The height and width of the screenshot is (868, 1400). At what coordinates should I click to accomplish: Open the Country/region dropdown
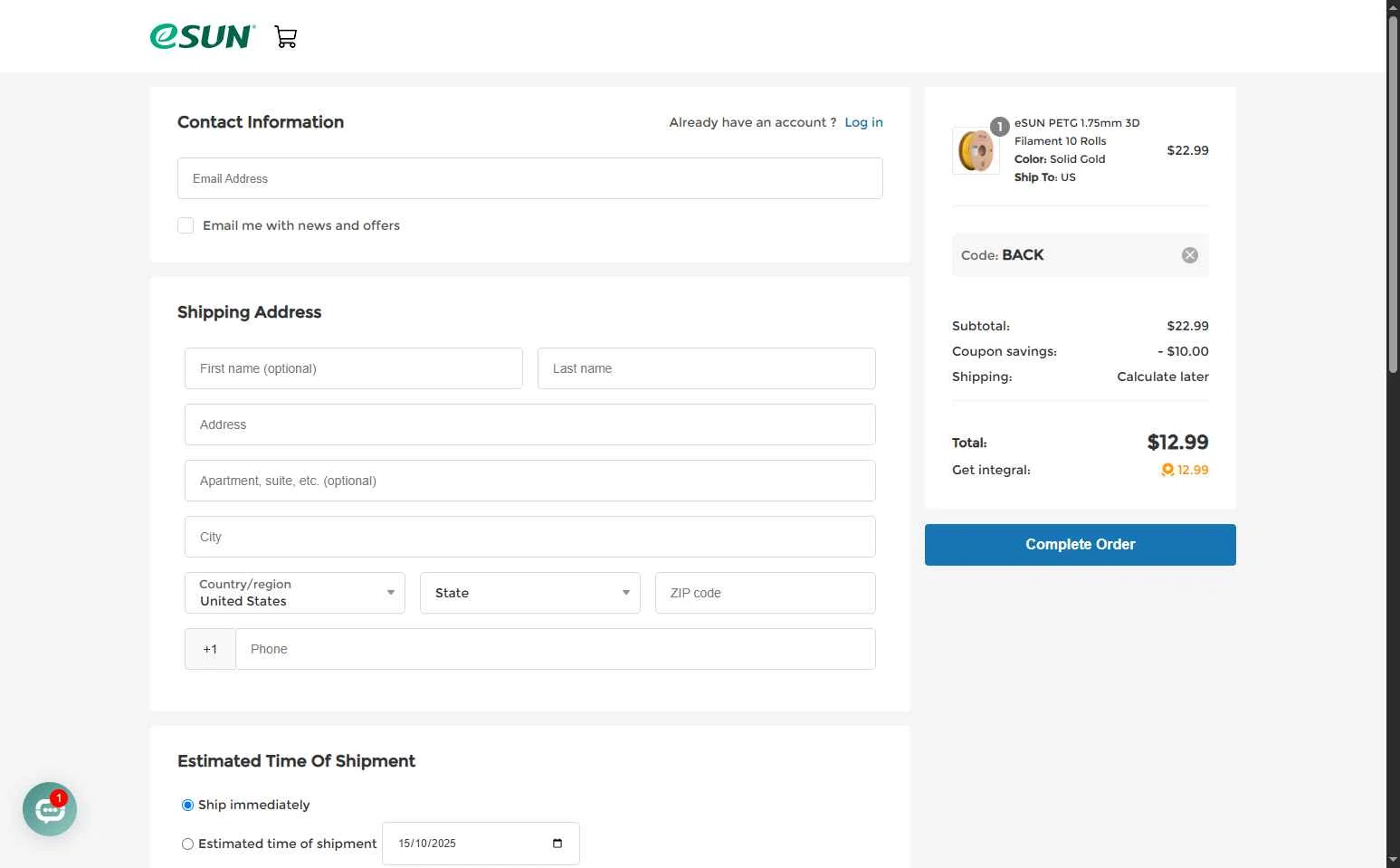[x=295, y=593]
